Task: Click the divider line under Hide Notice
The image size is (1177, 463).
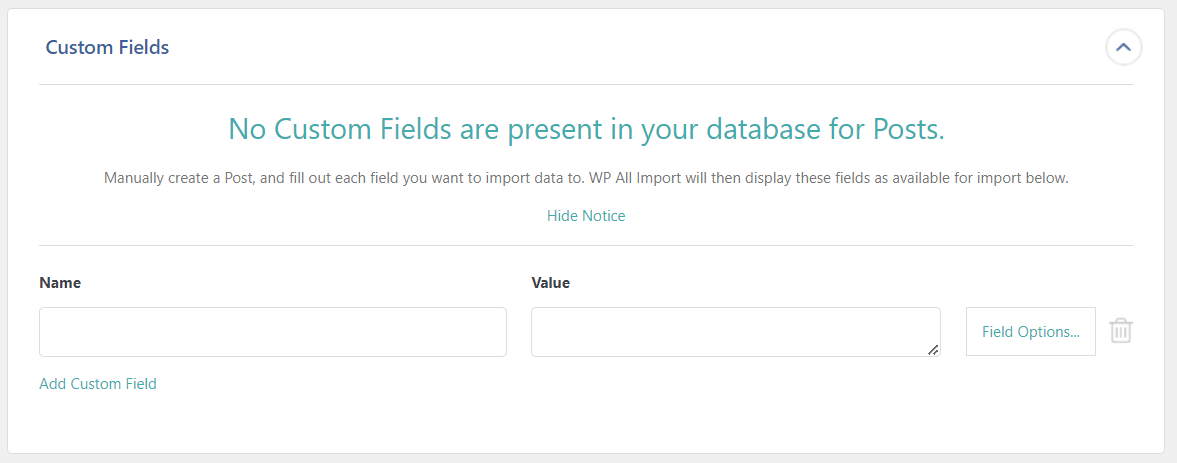Action: [x=586, y=245]
